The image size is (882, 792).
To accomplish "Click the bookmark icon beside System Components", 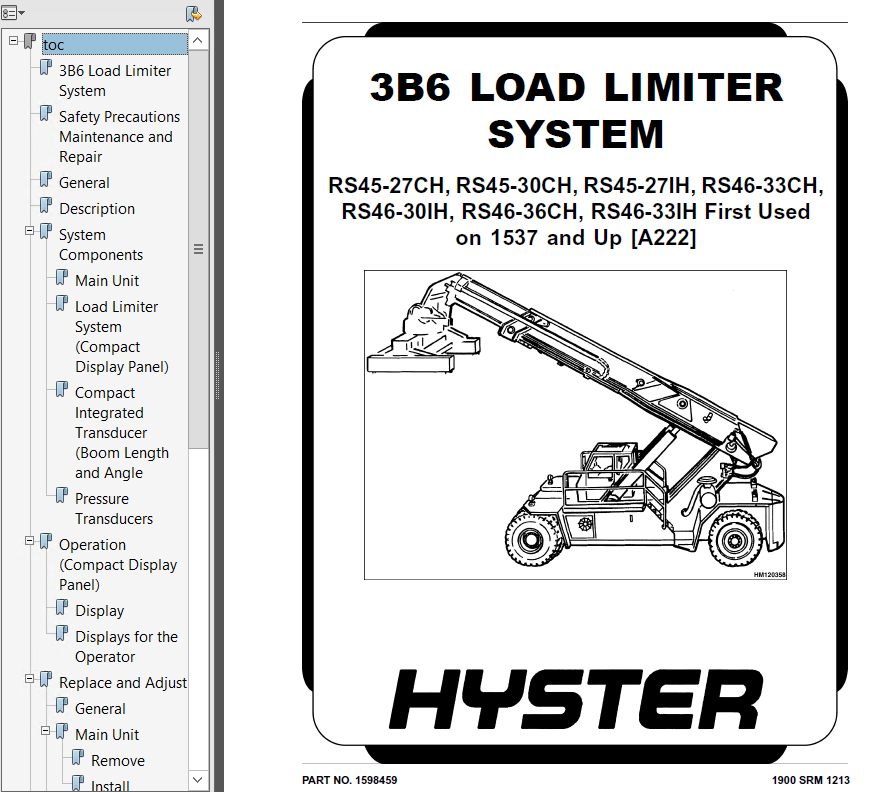I will click(46, 232).
